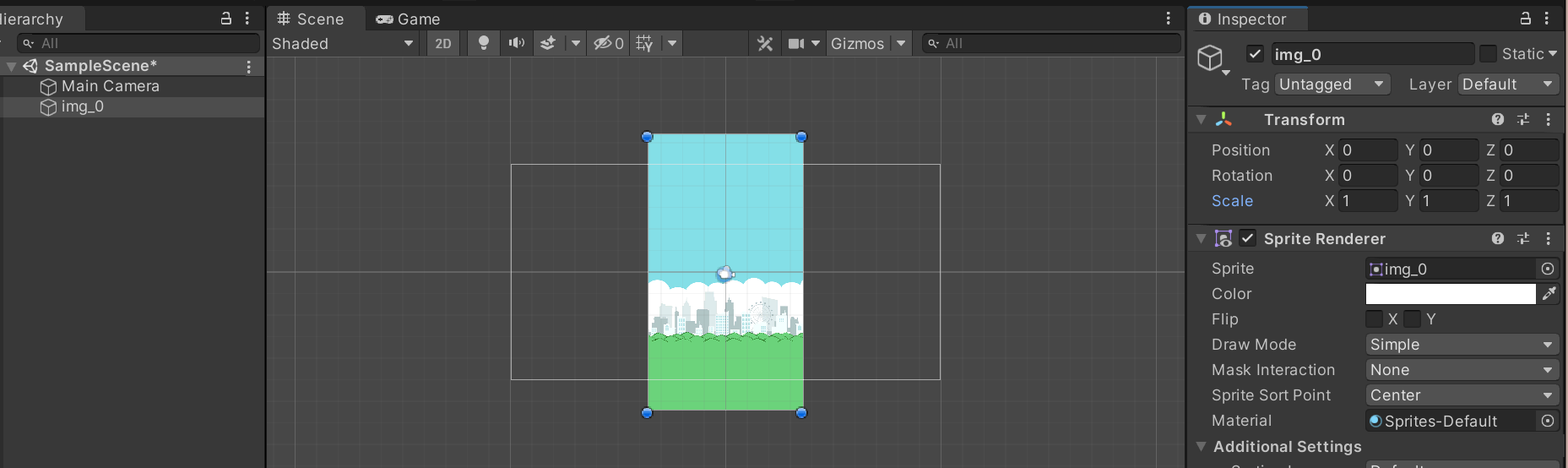Screen dimensions: 1568x468
Task: Open component editor tools wrench icon
Action: 765,43
